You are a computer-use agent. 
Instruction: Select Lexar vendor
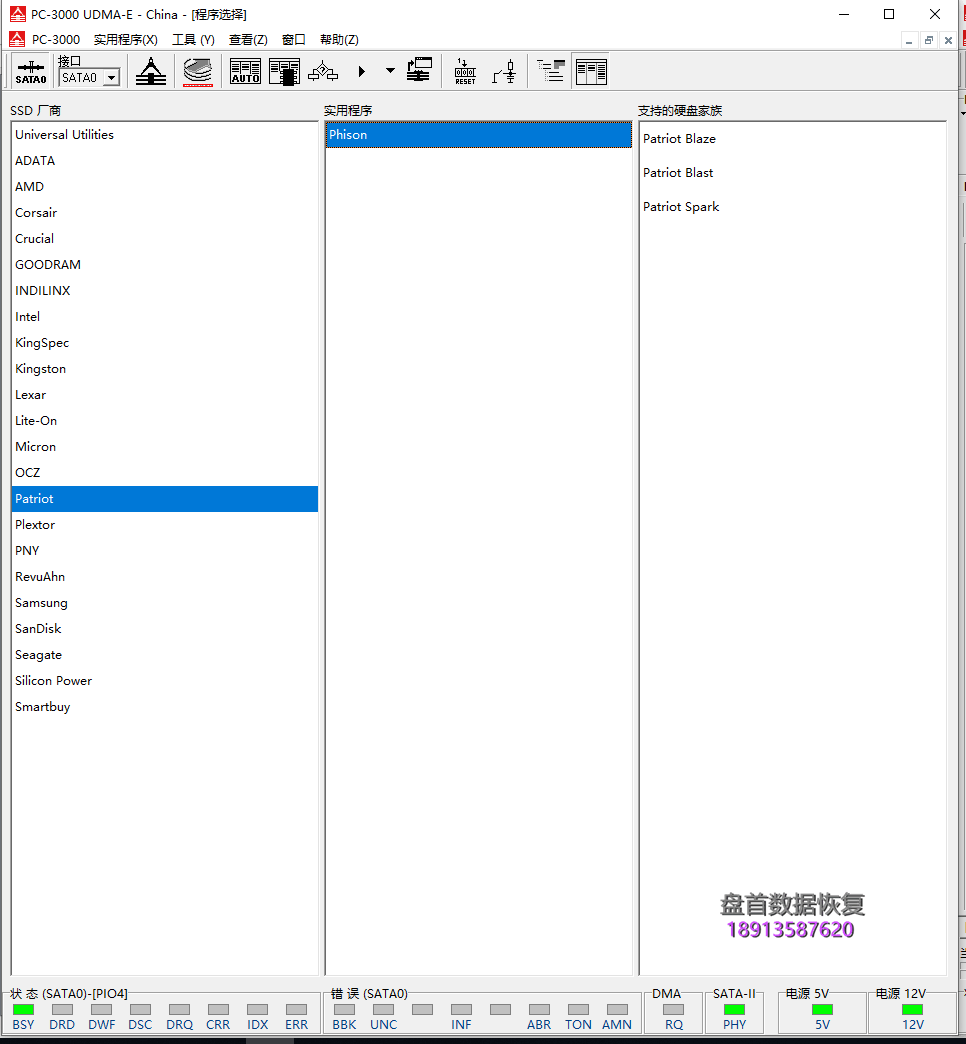(164, 394)
